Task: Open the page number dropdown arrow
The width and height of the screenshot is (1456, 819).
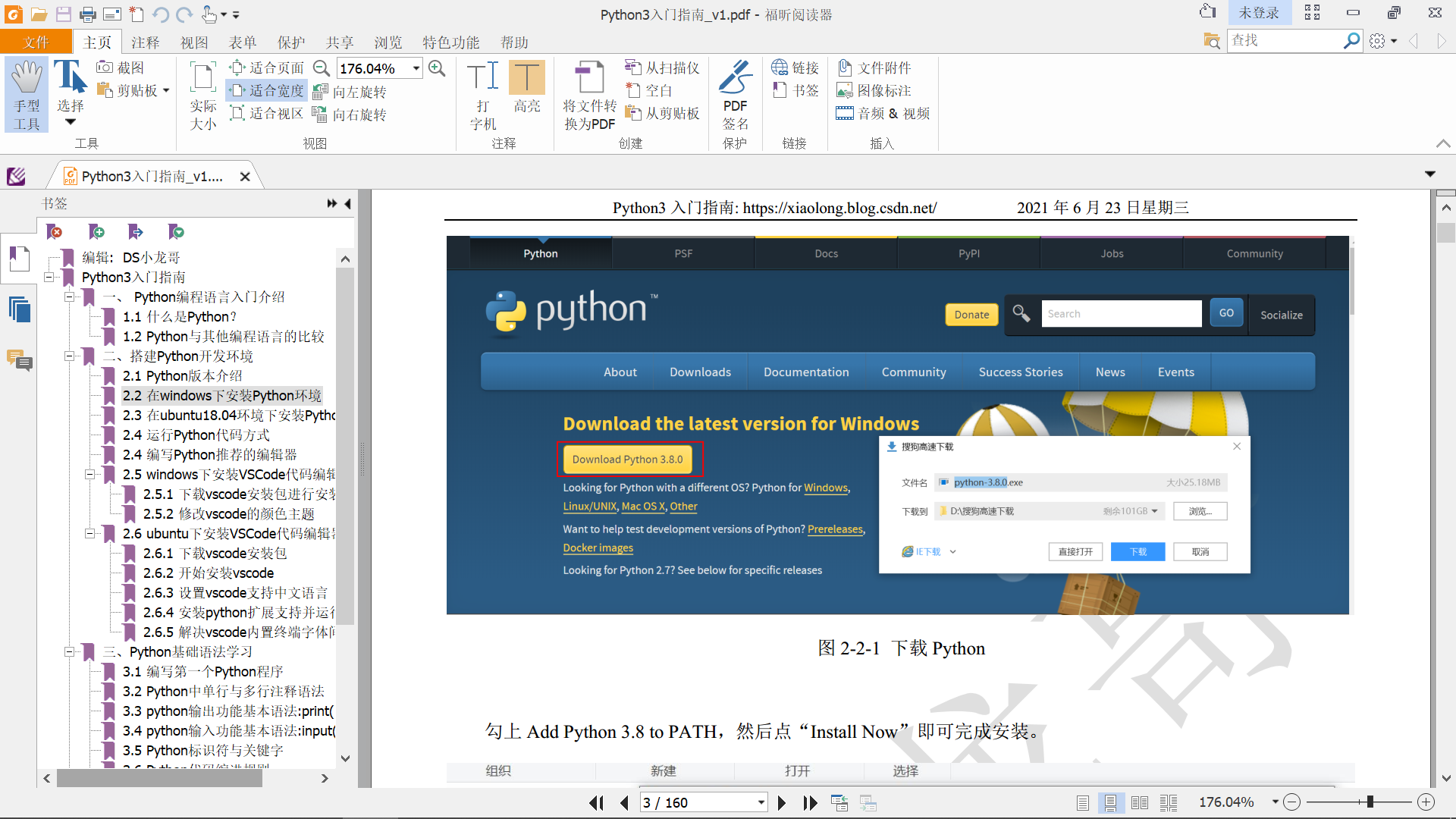Action: [761, 803]
